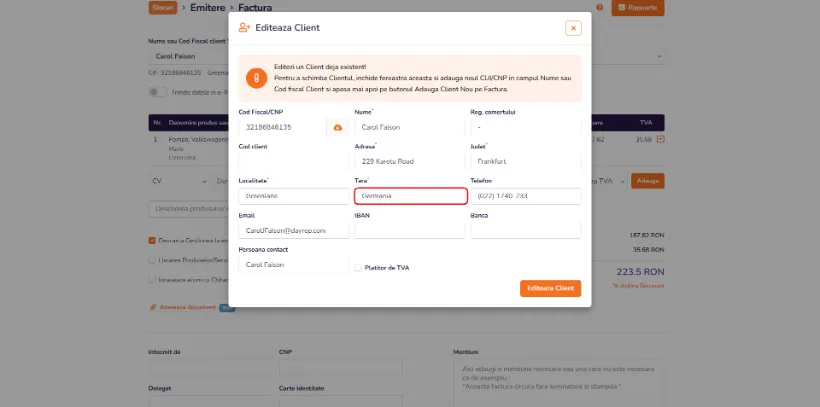Open the TVA rate dropdown
The width and height of the screenshot is (820, 407).
607,181
